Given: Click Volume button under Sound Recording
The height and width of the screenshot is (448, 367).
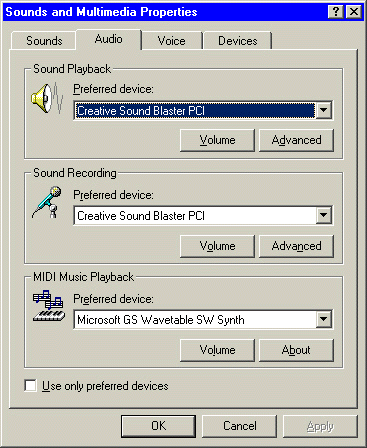Looking at the screenshot, I should click(217, 246).
